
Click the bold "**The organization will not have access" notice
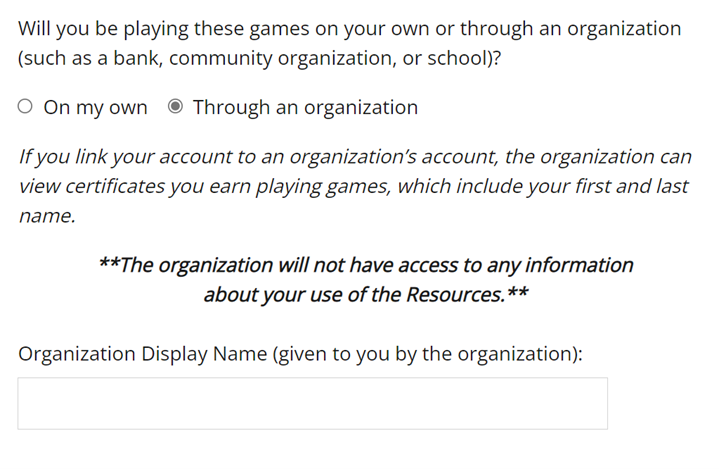366,265
